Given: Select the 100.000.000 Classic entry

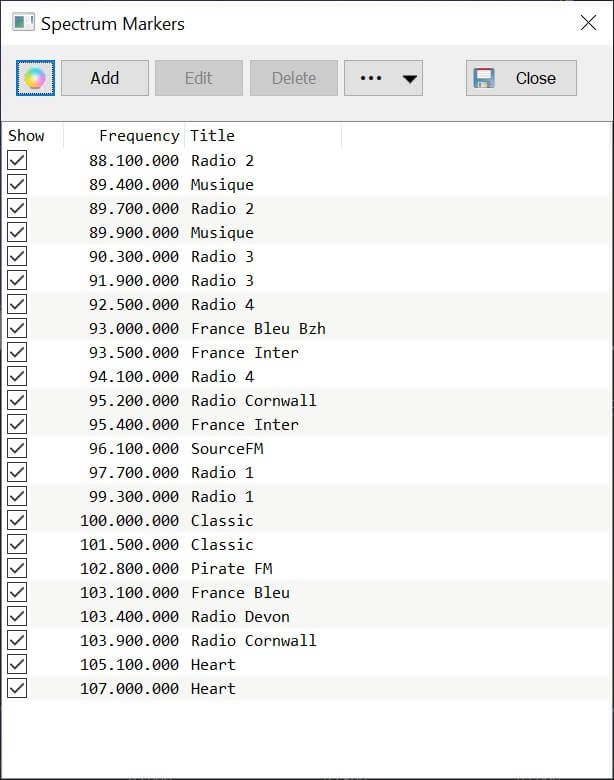Looking at the screenshot, I should click(307, 520).
